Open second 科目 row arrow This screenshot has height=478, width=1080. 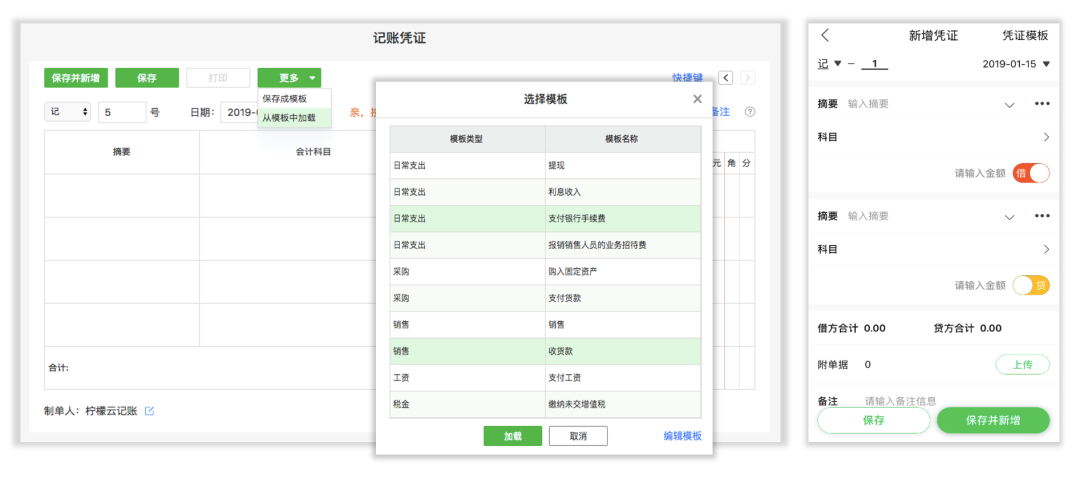[1046, 249]
